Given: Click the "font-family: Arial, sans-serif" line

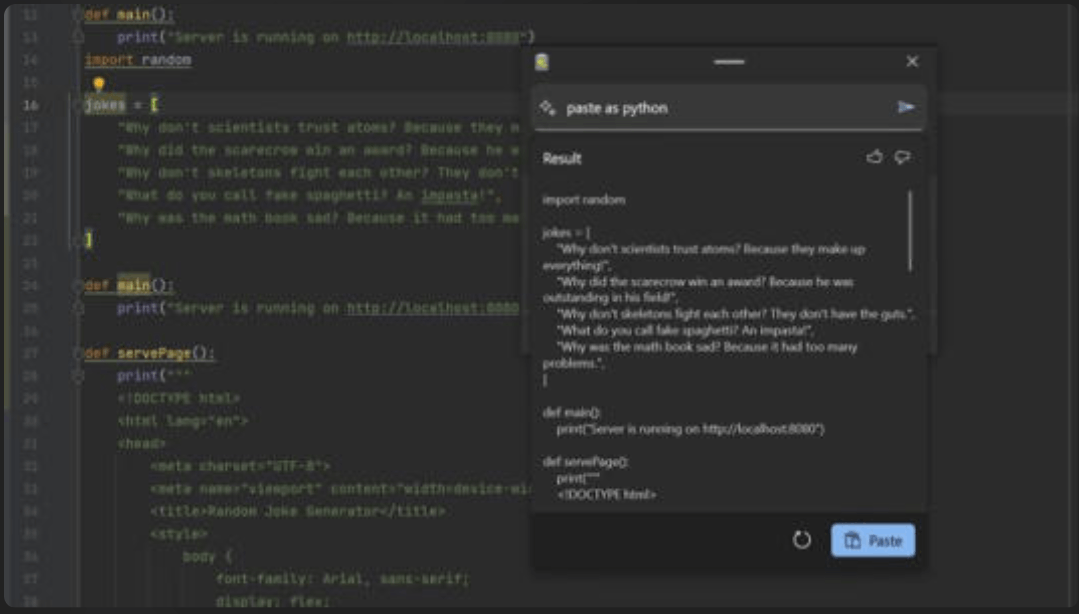Looking at the screenshot, I should 342,579.
